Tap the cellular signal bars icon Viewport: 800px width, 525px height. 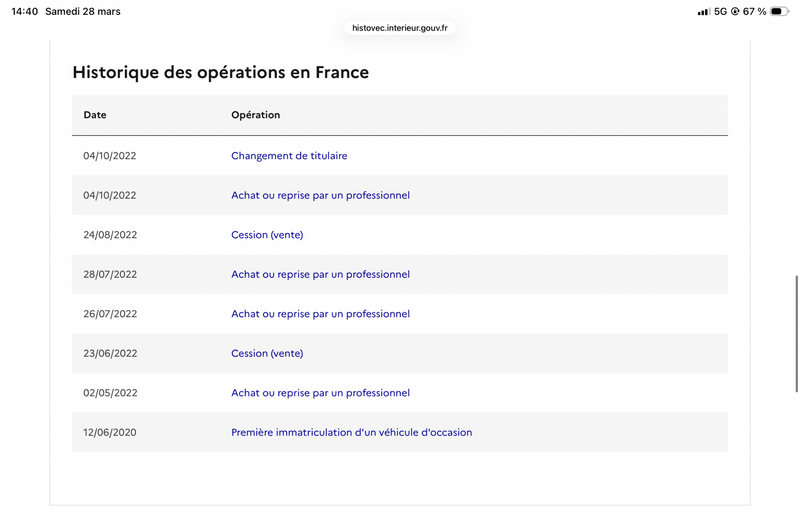pyautogui.click(x=704, y=12)
